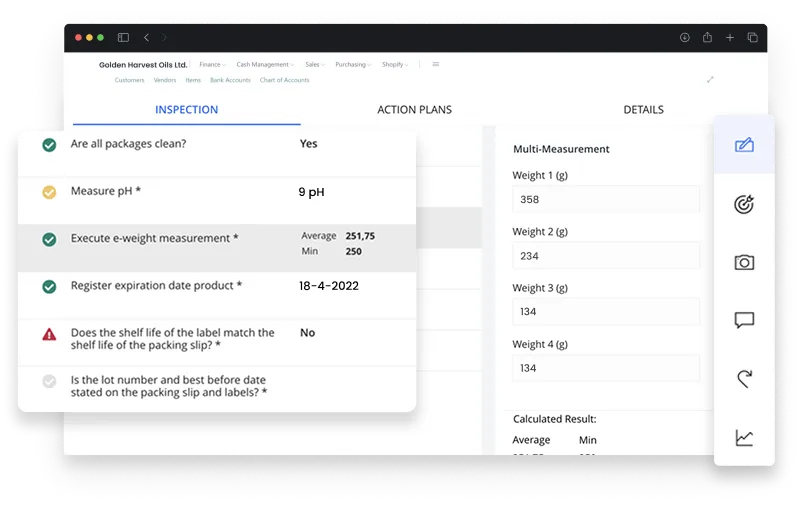Screen dimensions: 812x508
Task: Switch to the INSPECTION tab
Action: [x=186, y=110]
